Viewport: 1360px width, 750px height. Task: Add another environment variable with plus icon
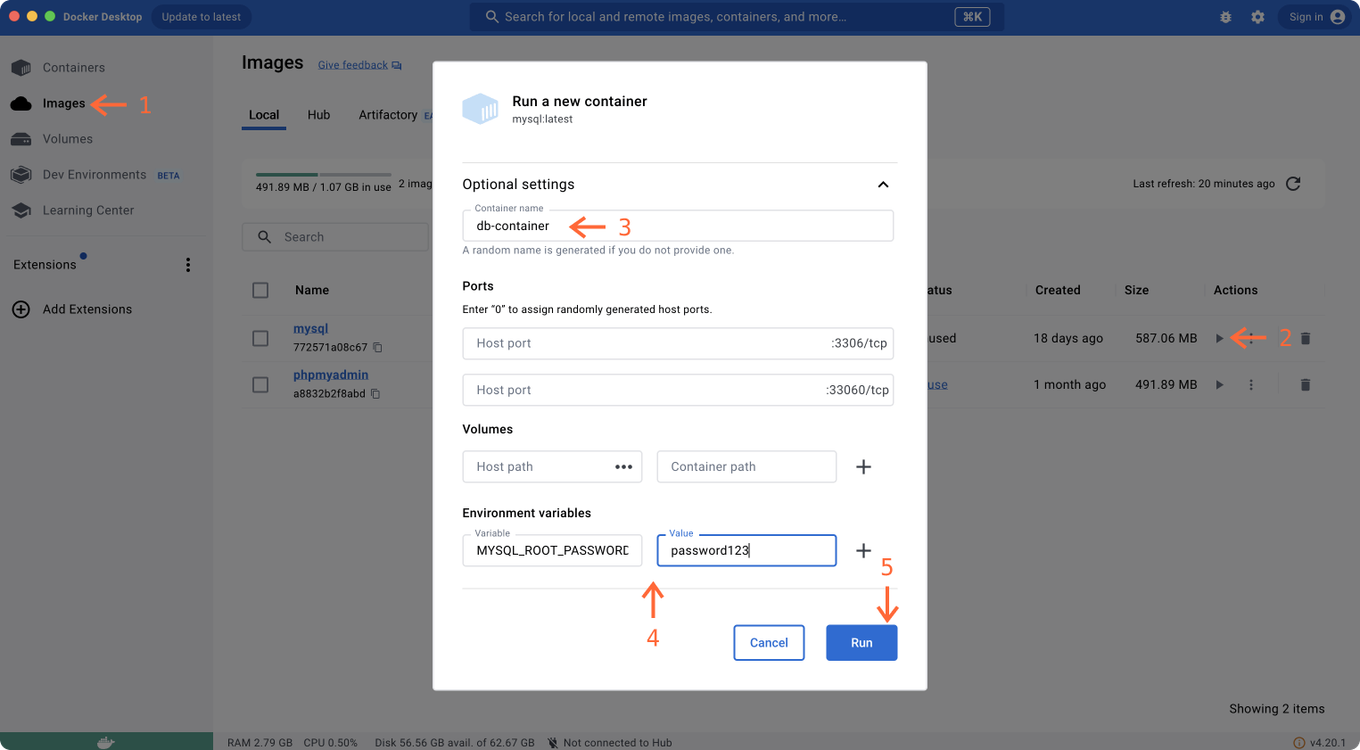coord(863,550)
